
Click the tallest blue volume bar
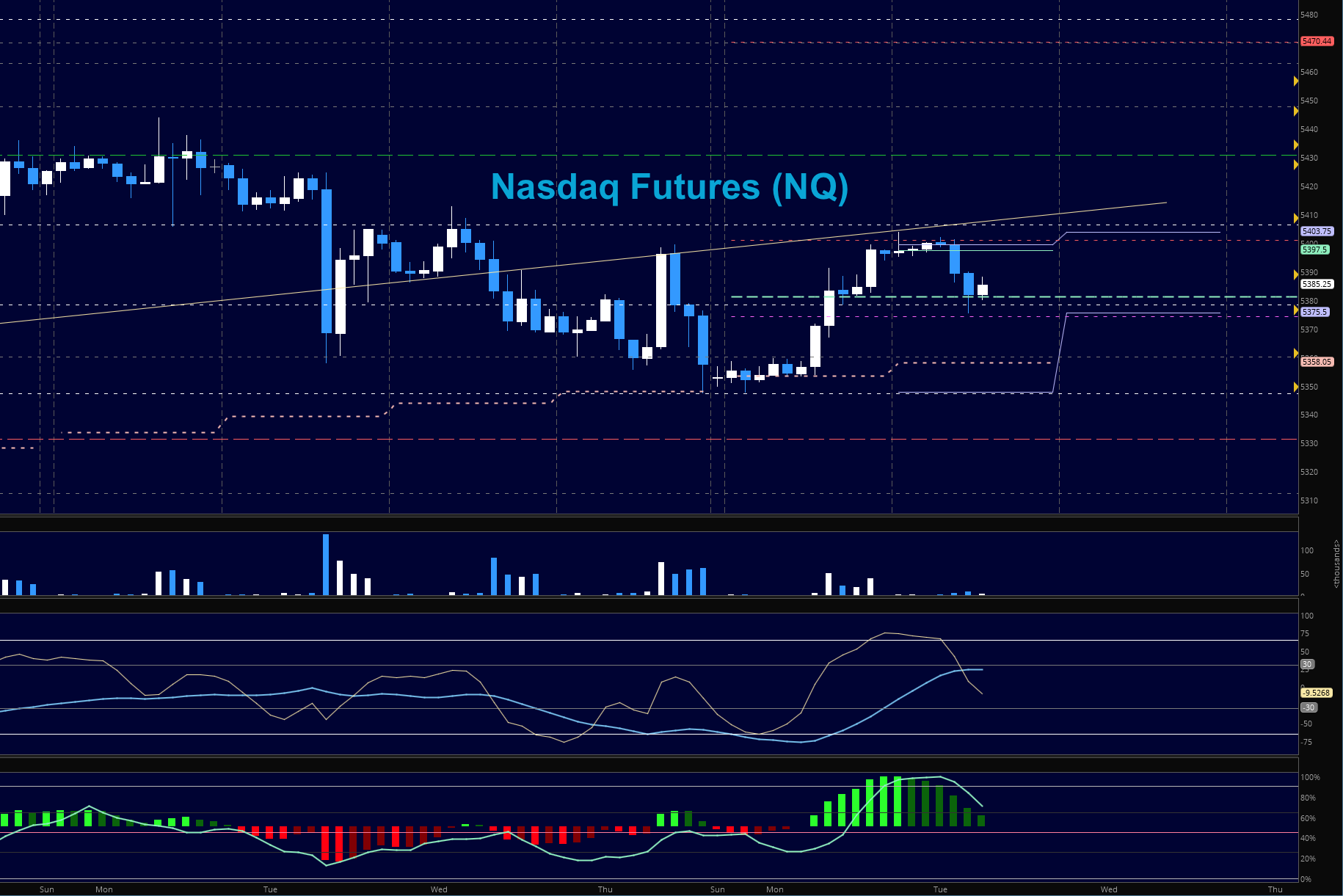tap(326, 564)
